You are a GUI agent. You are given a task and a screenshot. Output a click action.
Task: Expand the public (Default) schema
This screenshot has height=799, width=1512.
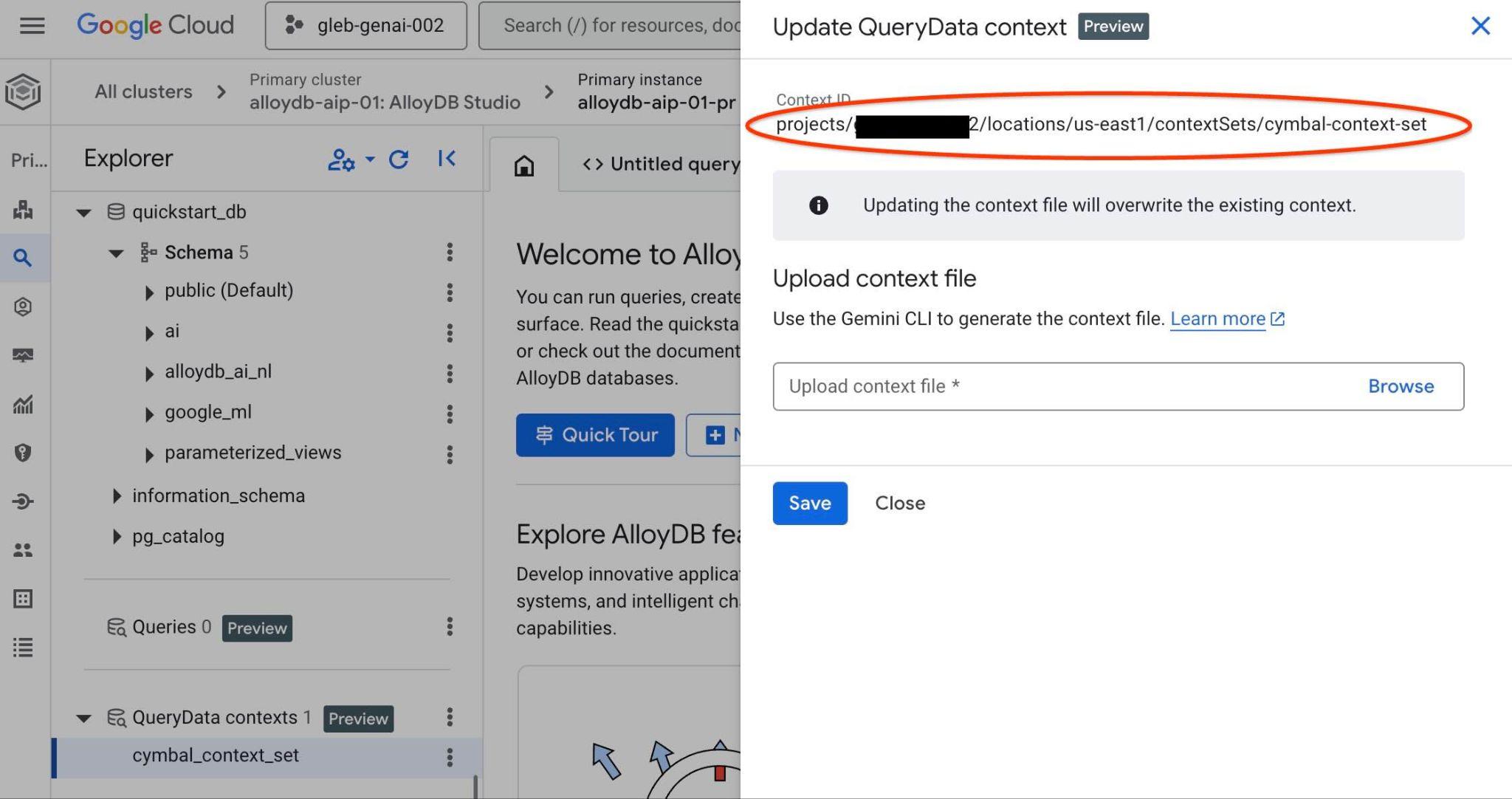(149, 292)
